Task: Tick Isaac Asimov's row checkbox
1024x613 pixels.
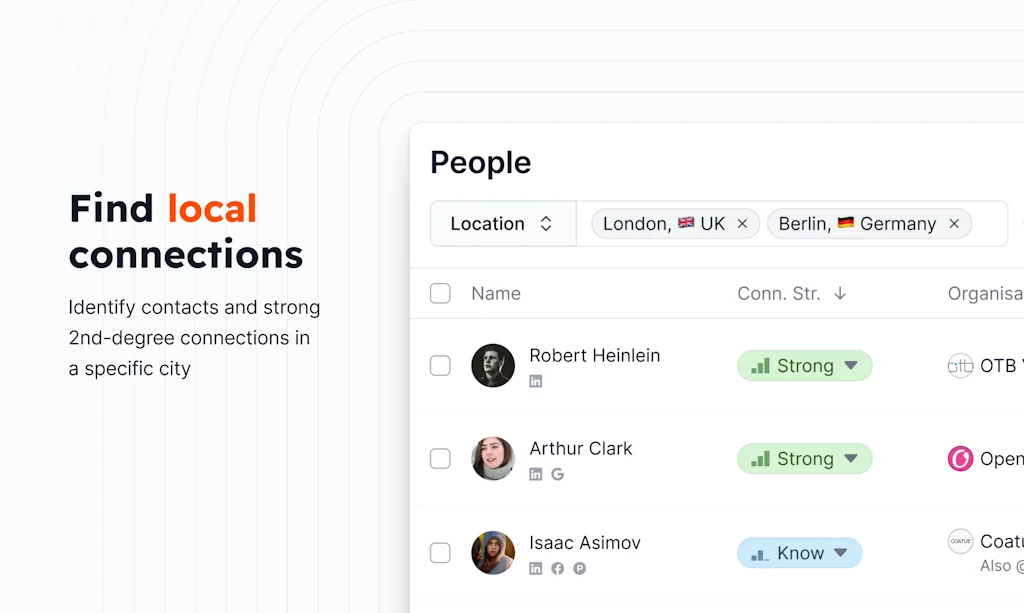Action: click(440, 553)
